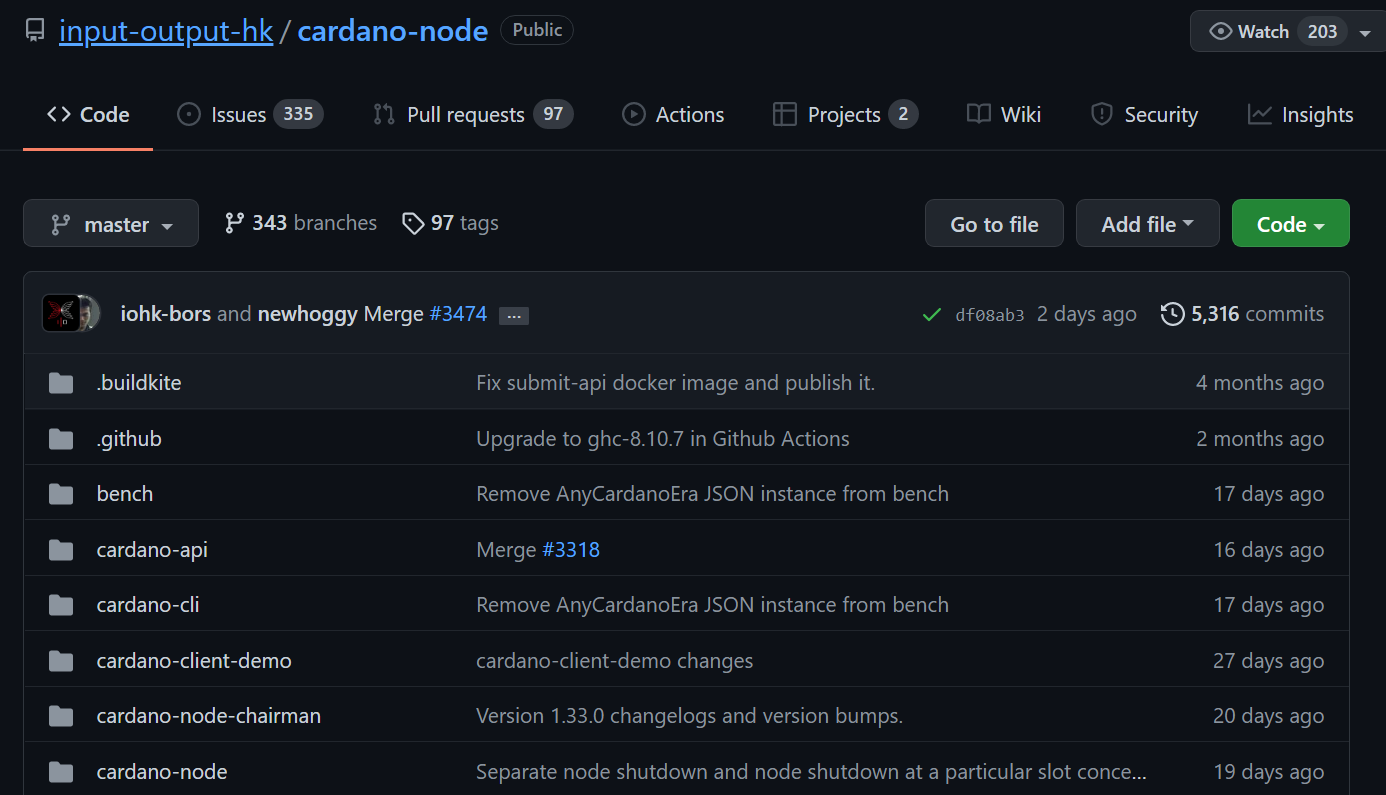Open Security via the shield icon

pos(1101,114)
